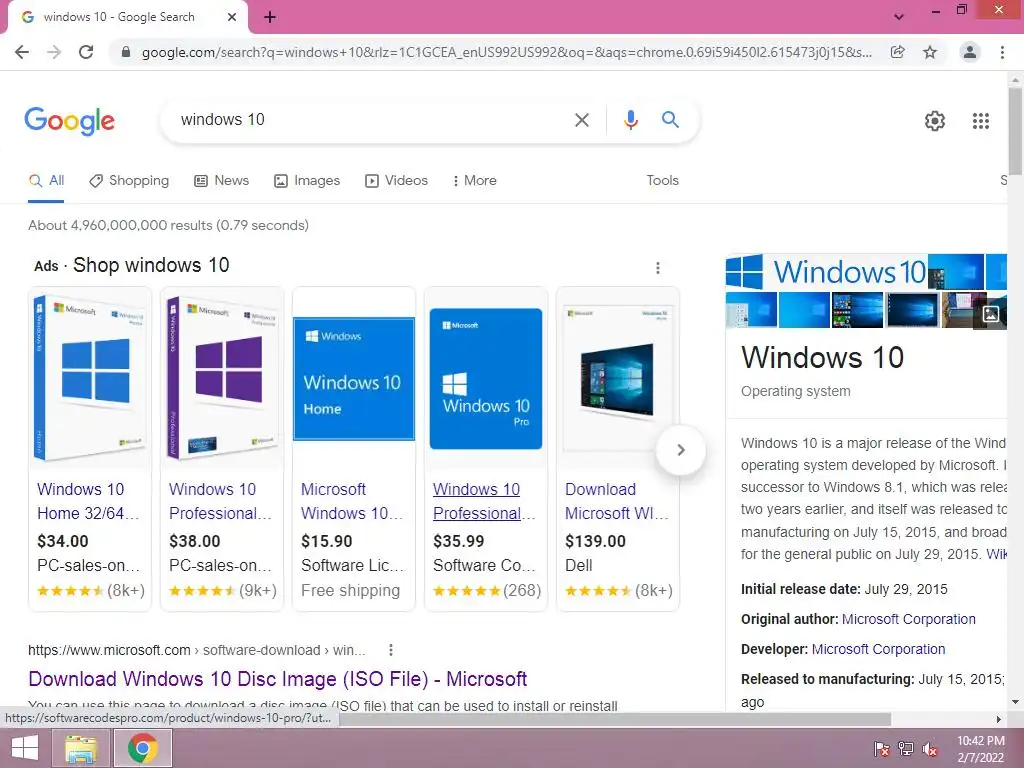Viewport: 1024px width, 768px height.
Task: Open Microsoft Windows 10 $15.90 link
Action: pos(353,501)
